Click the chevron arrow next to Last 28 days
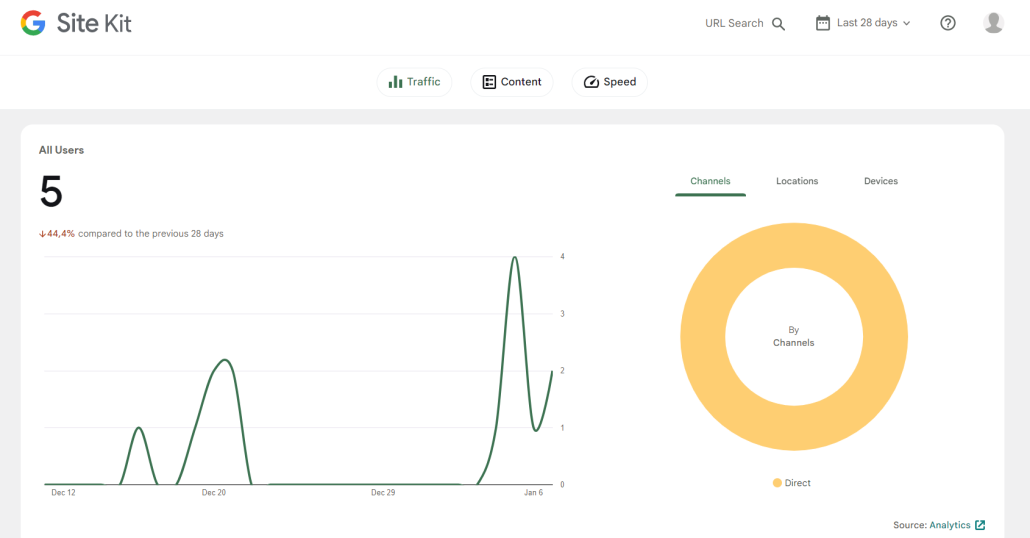 [x=907, y=24]
